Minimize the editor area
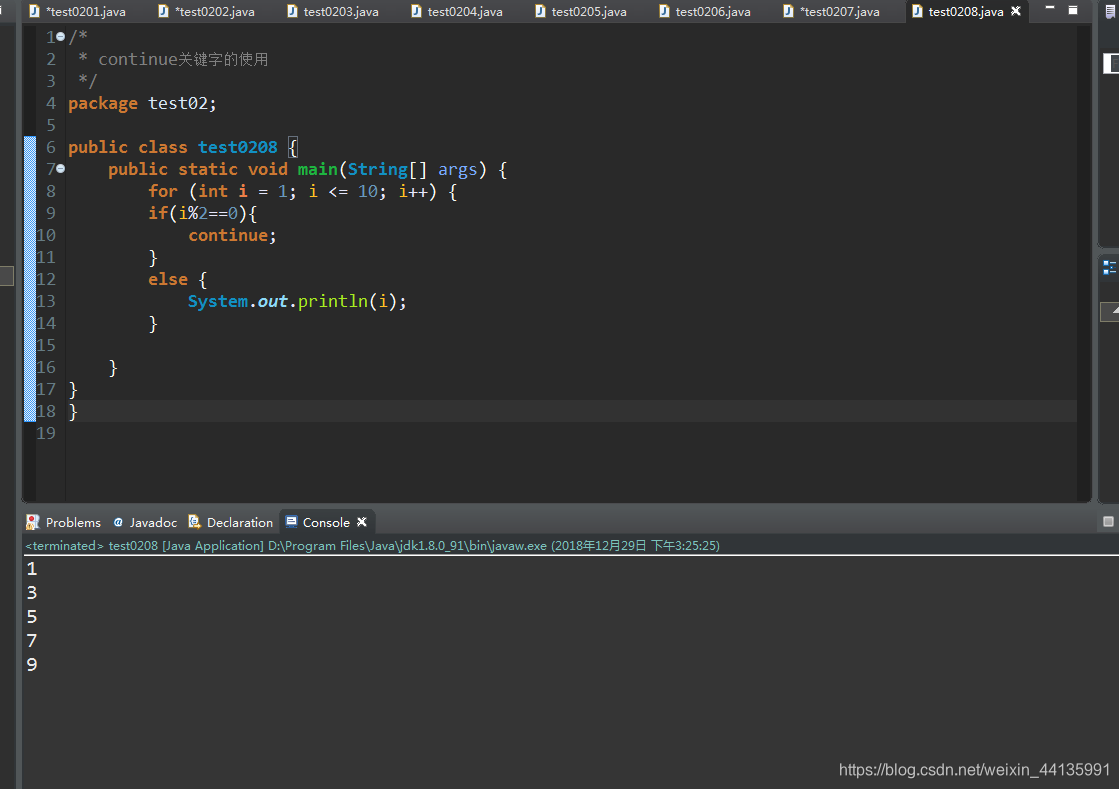Viewport: 1119px width, 789px height. [1050, 9]
